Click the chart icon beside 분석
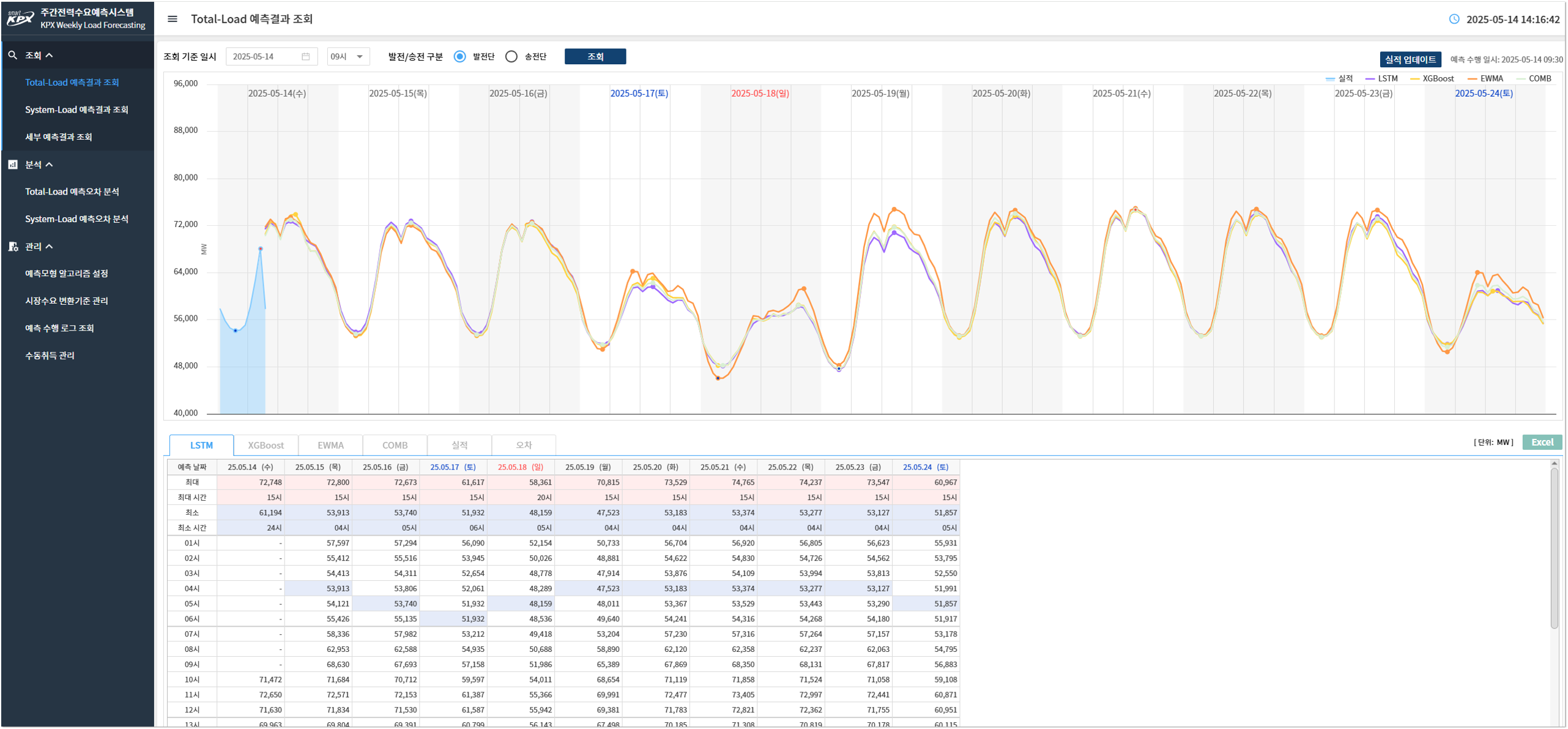 coord(12,165)
